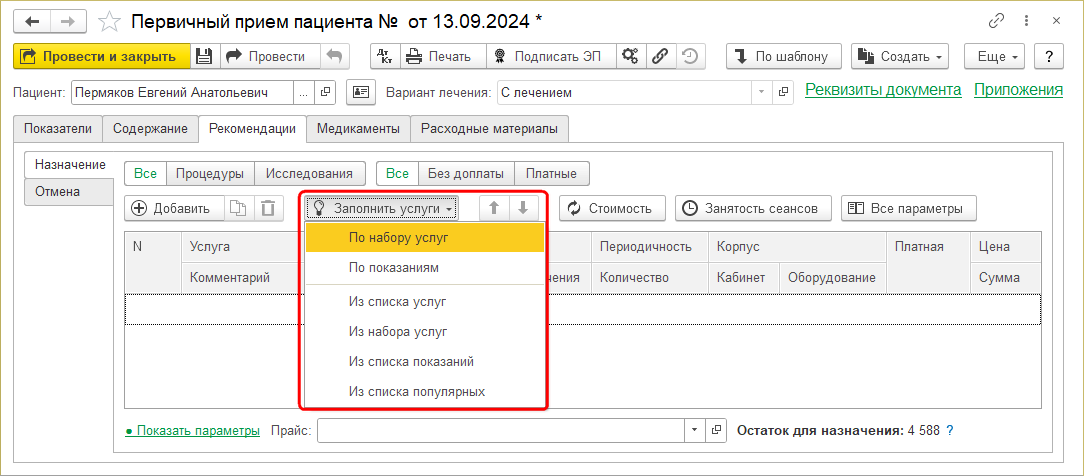Image resolution: width=1084 pixels, height=476 pixels.
Task: Open patient card icon next to patient field
Action: point(360,93)
